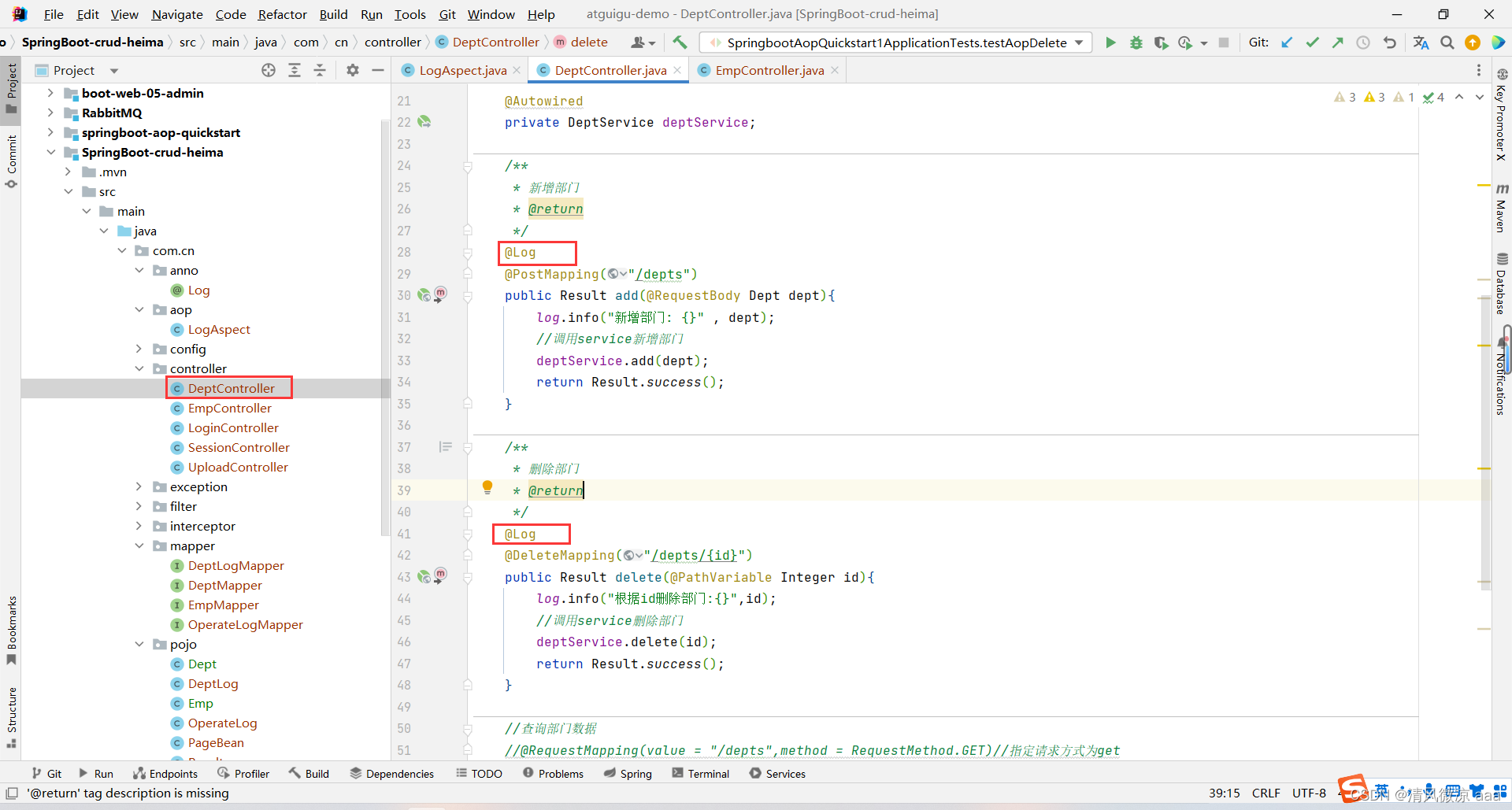Toggle the Project sidebar tool button
Viewport: 1512px width, 810px height.
(x=11, y=88)
